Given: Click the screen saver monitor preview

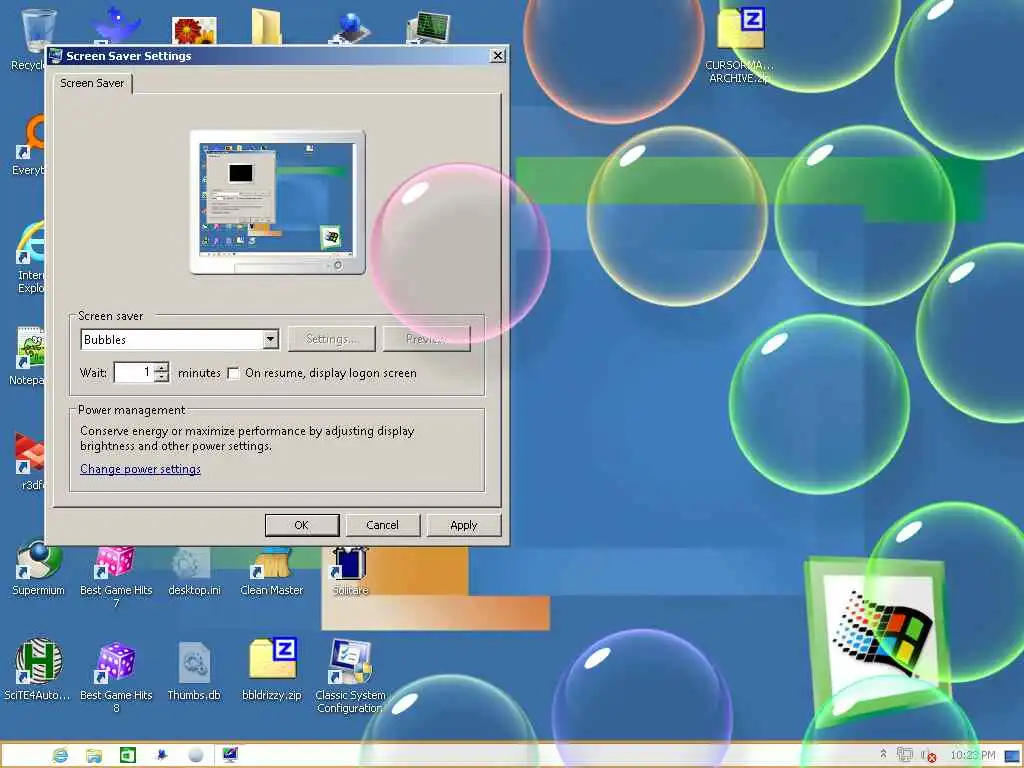Looking at the screenshot, I should (277, 202).
